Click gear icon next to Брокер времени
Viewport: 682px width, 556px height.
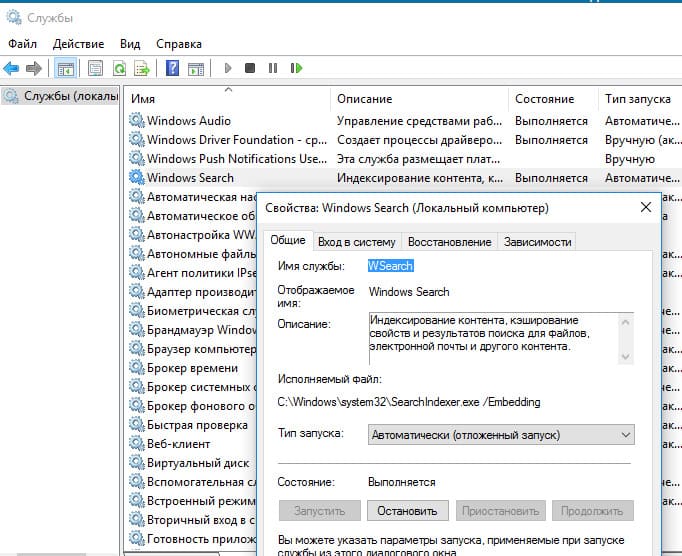click(137, 367)
